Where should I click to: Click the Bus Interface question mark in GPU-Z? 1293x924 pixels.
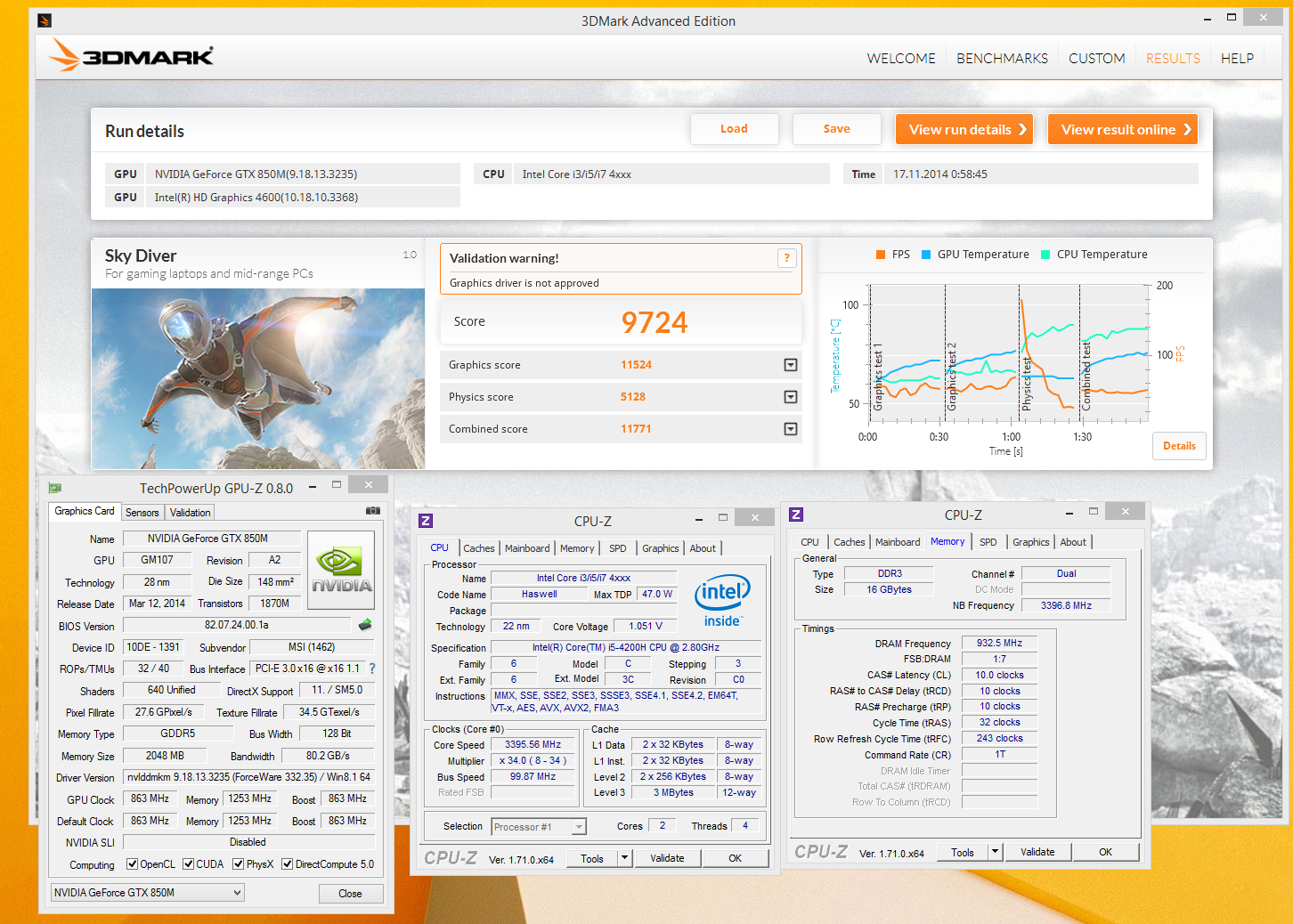pyautogui.click(x=372, y=669)
